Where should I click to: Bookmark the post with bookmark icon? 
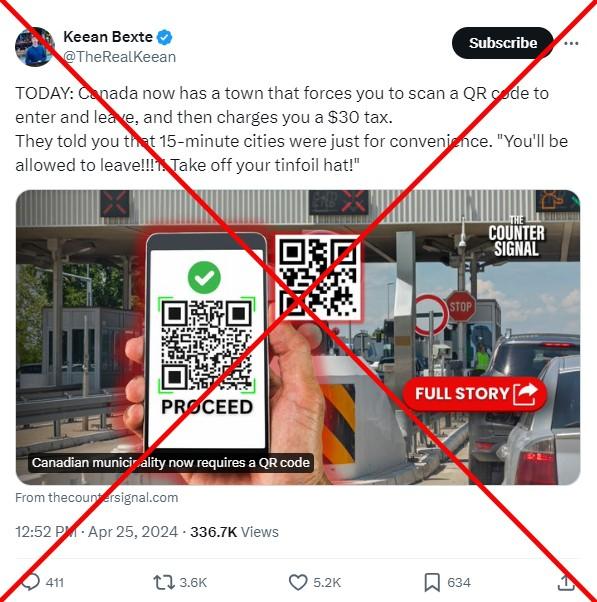(x=432, y=583)
